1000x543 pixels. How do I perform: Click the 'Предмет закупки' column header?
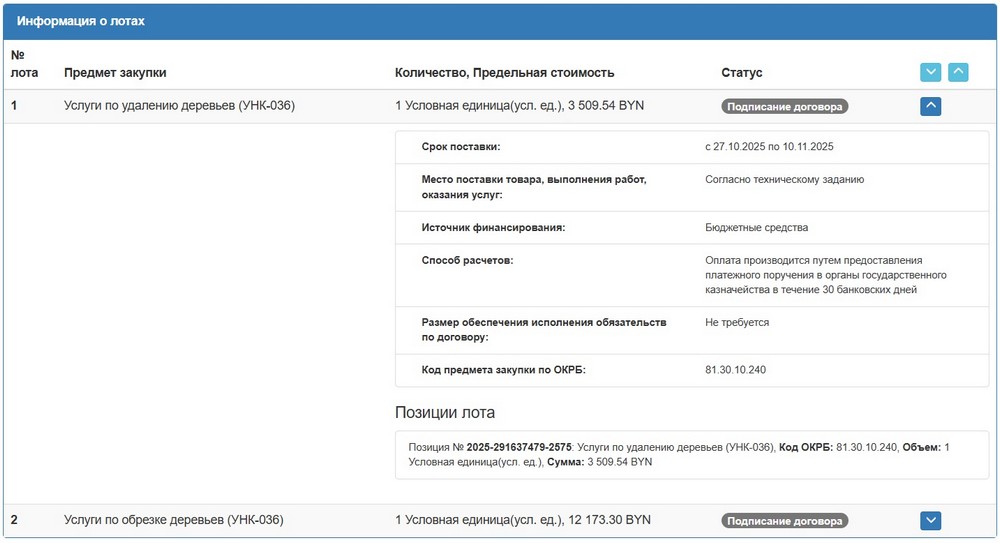115,73
